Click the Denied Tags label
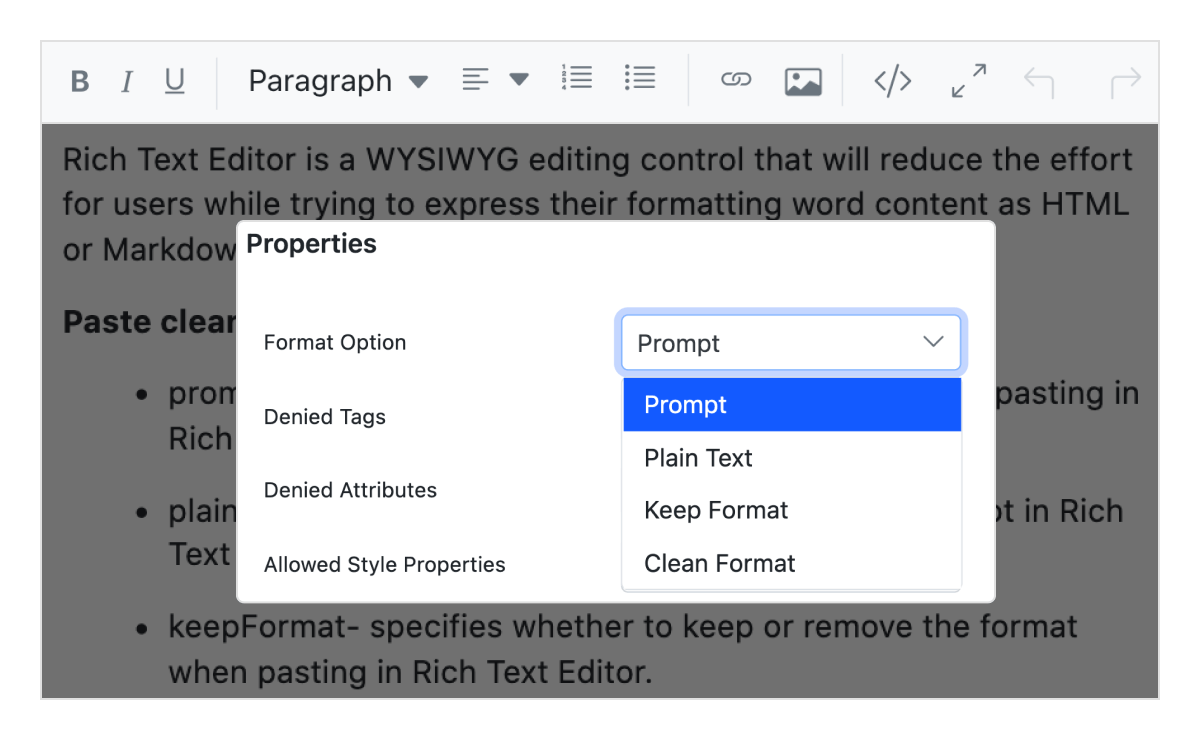The height and width of the screenshot is (740, 1200). (325, 417)
